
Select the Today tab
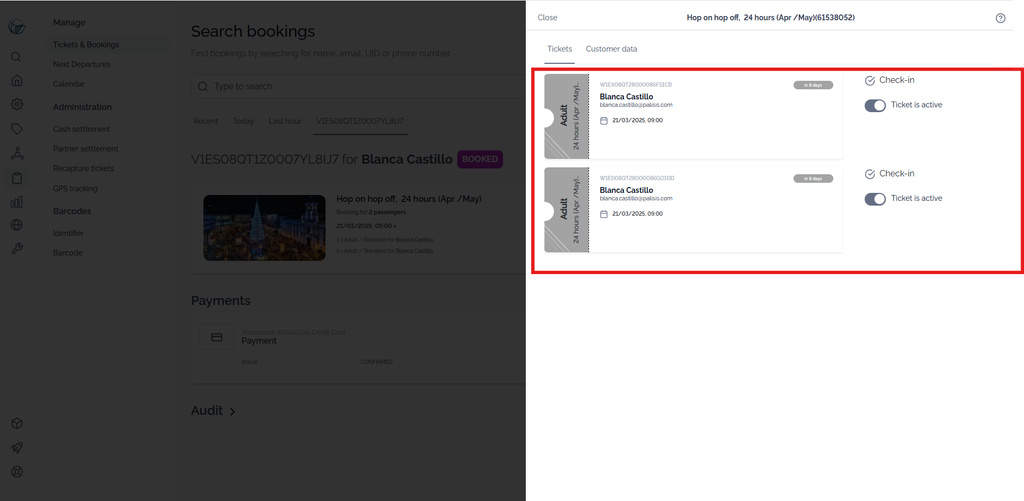[244, 121]
